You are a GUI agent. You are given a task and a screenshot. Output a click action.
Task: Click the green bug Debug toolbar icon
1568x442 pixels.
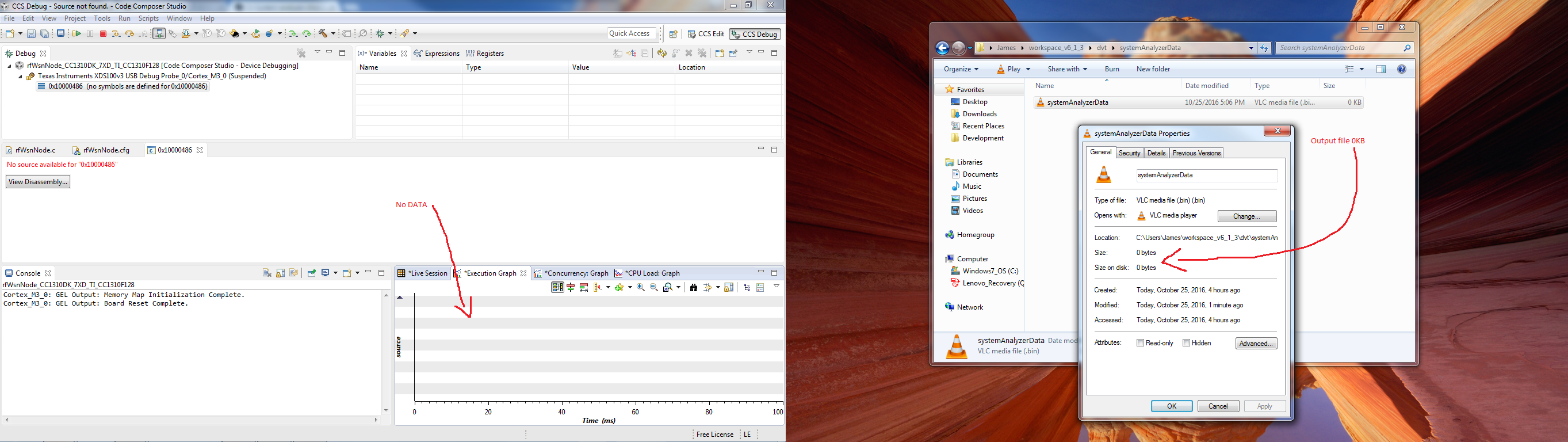[380, 33]
